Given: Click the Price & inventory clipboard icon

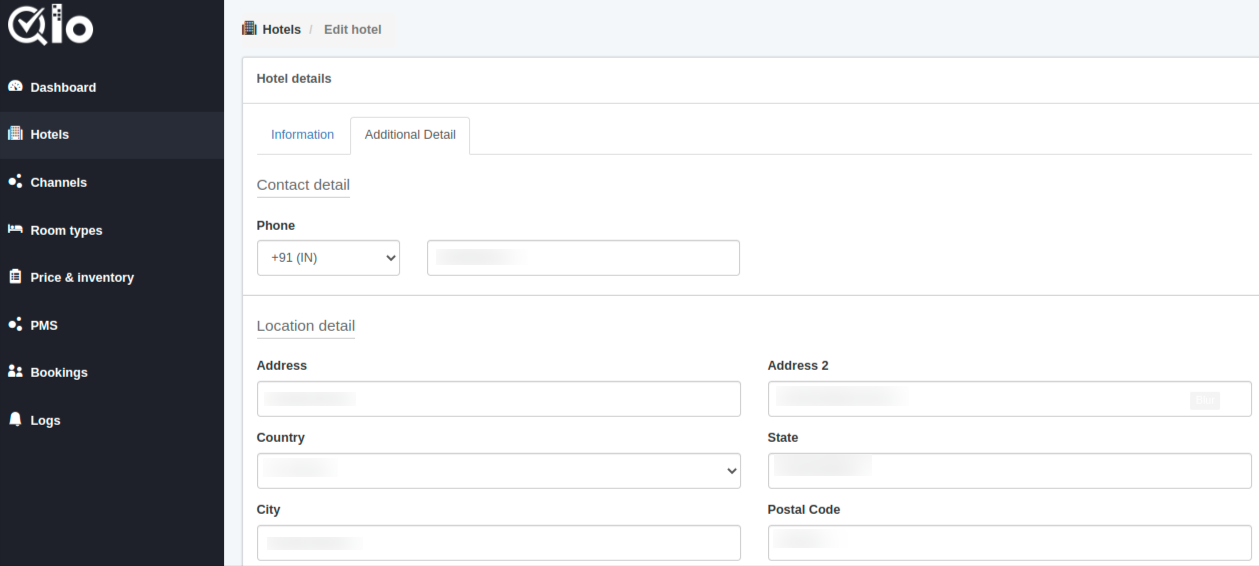Looking at the screenshot, I should (x=15, y=277).
